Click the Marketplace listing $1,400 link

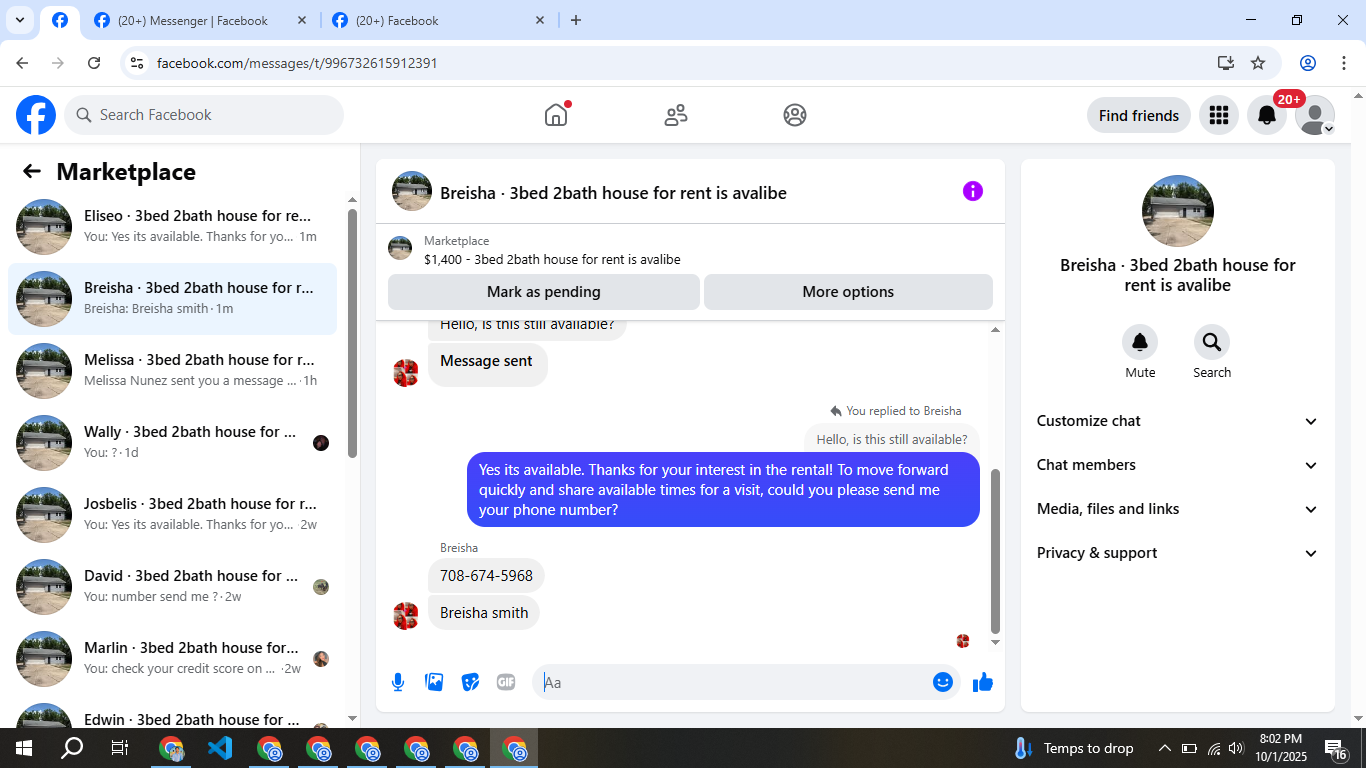coord(552,259)
